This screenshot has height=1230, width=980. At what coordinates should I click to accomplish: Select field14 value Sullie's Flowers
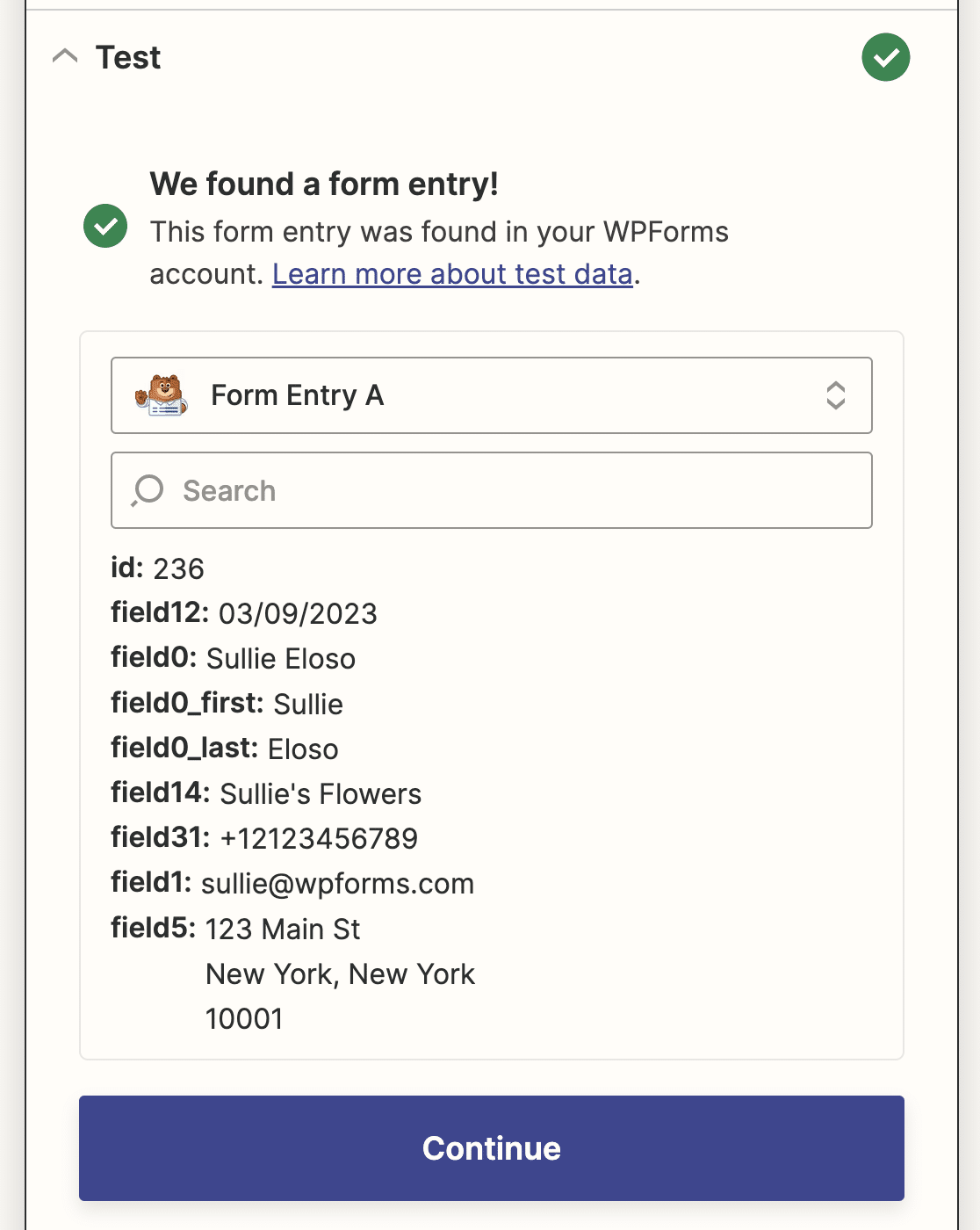321,794
